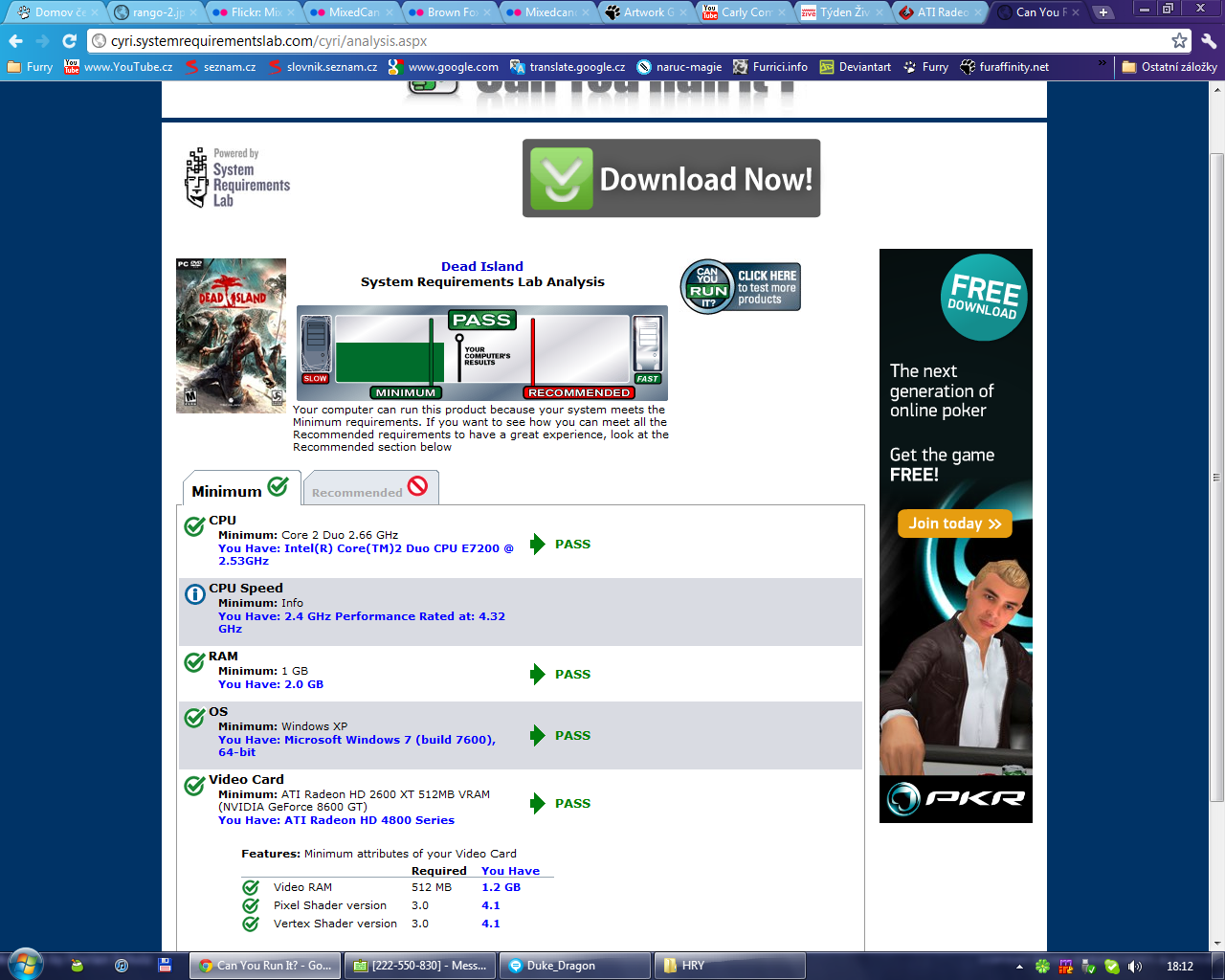This screenshot has height=980, width=1225.
Task: Click the green check beside Vertex Shader version
Action: (x=251, y=924)
